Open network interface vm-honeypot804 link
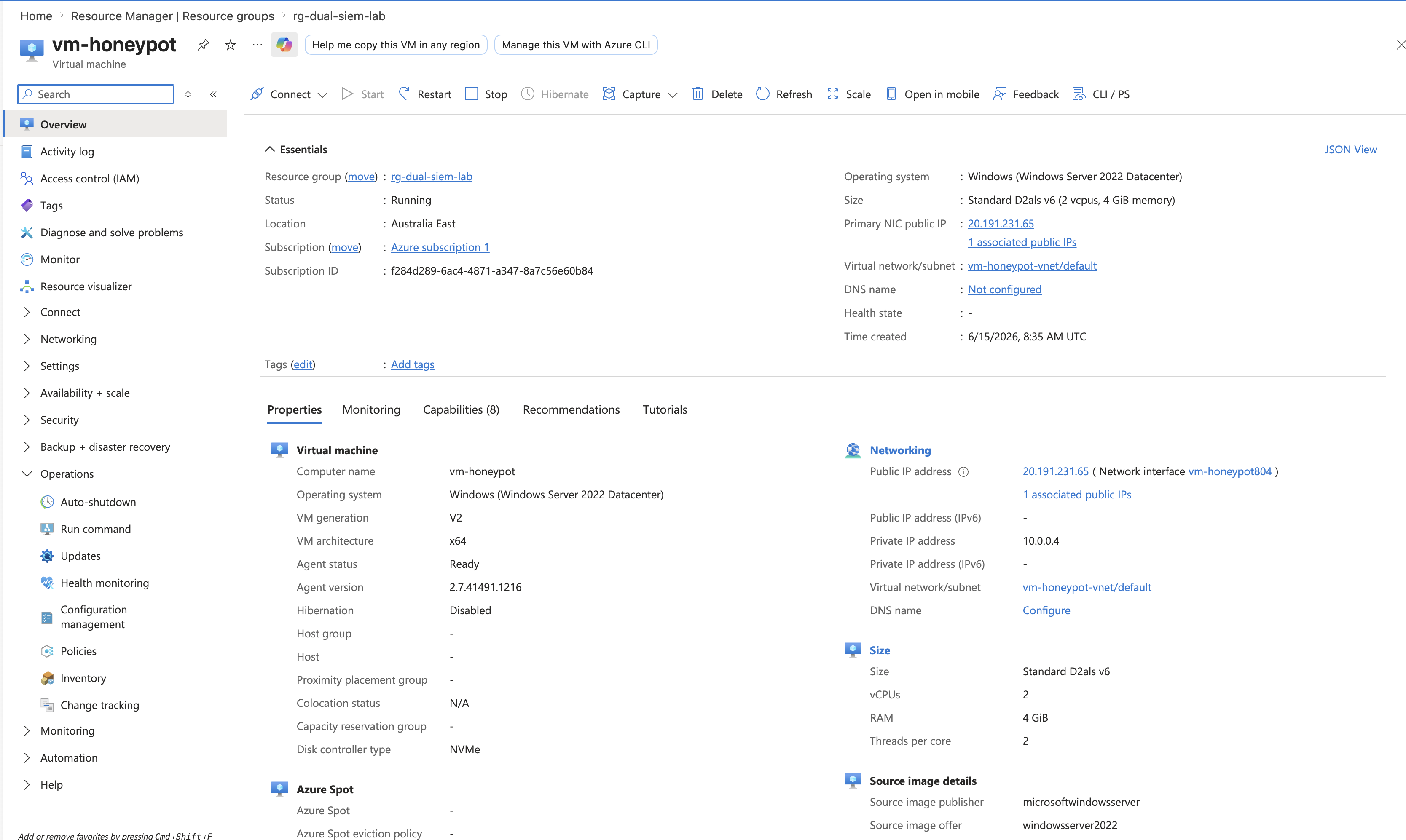This screenshot has height=840, width=1406. click(x=1230, y=471)
